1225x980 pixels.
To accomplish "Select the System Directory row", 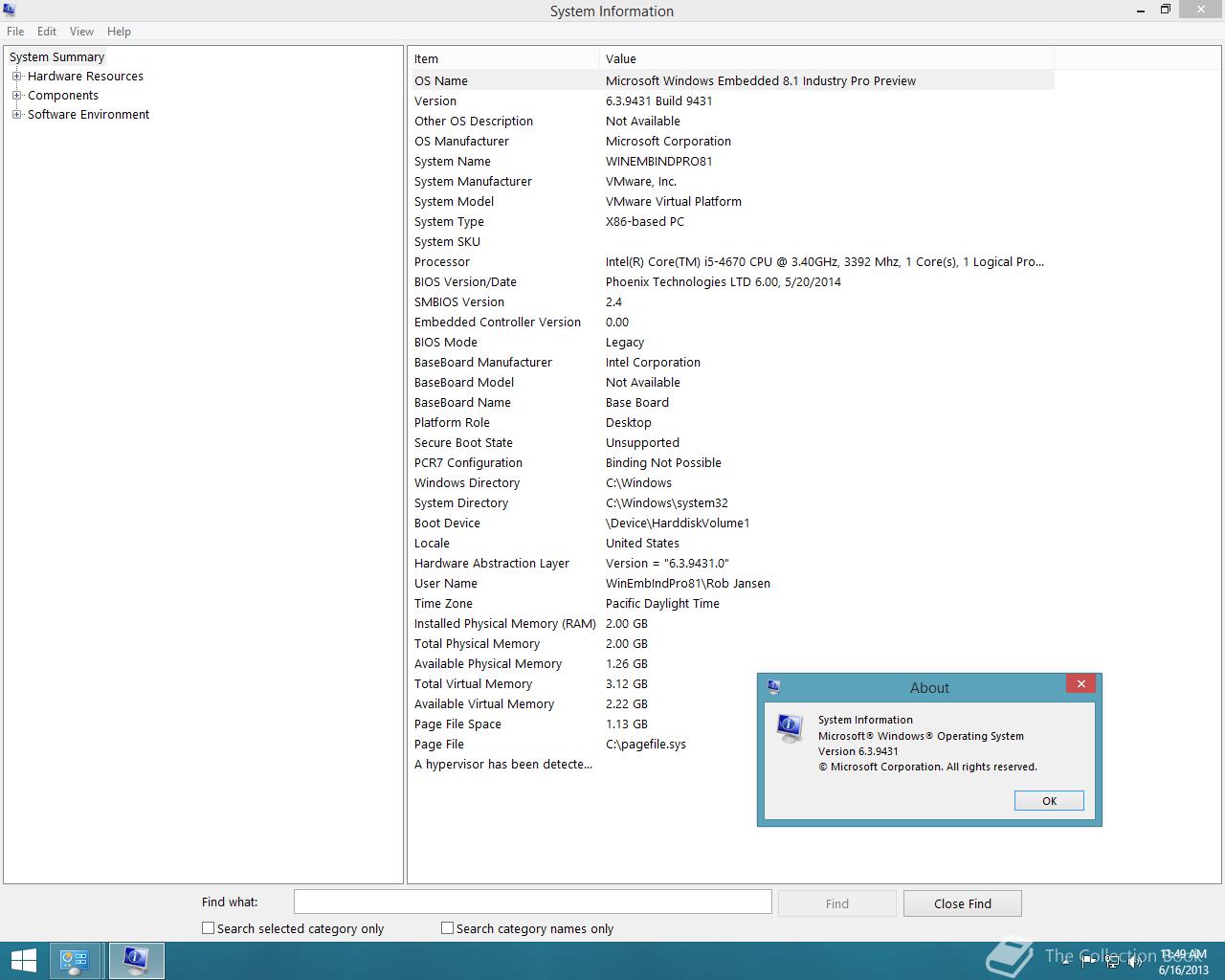I will pos(733,502).
